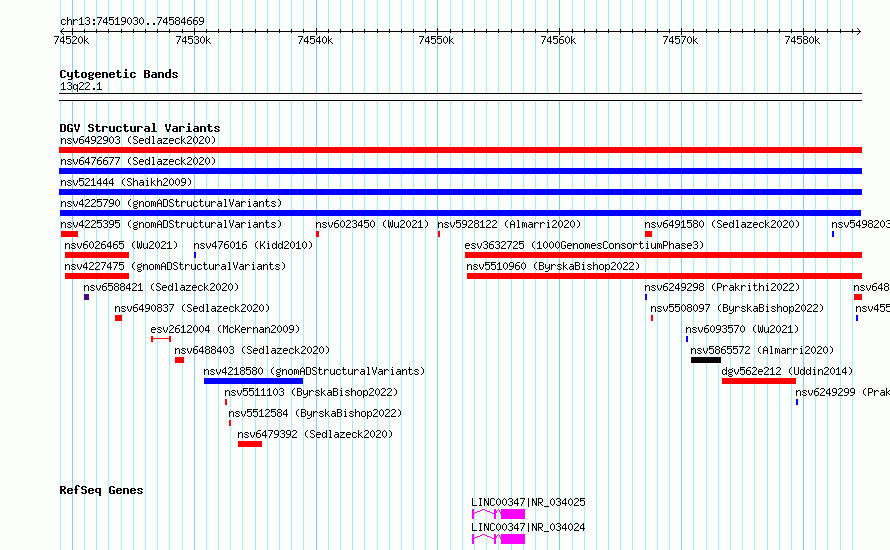Open the nsv6023450 (Wu2021) variant label
The width and height of the screenshot is (890, 550).
pyautogui.click(x=372, y=224)
